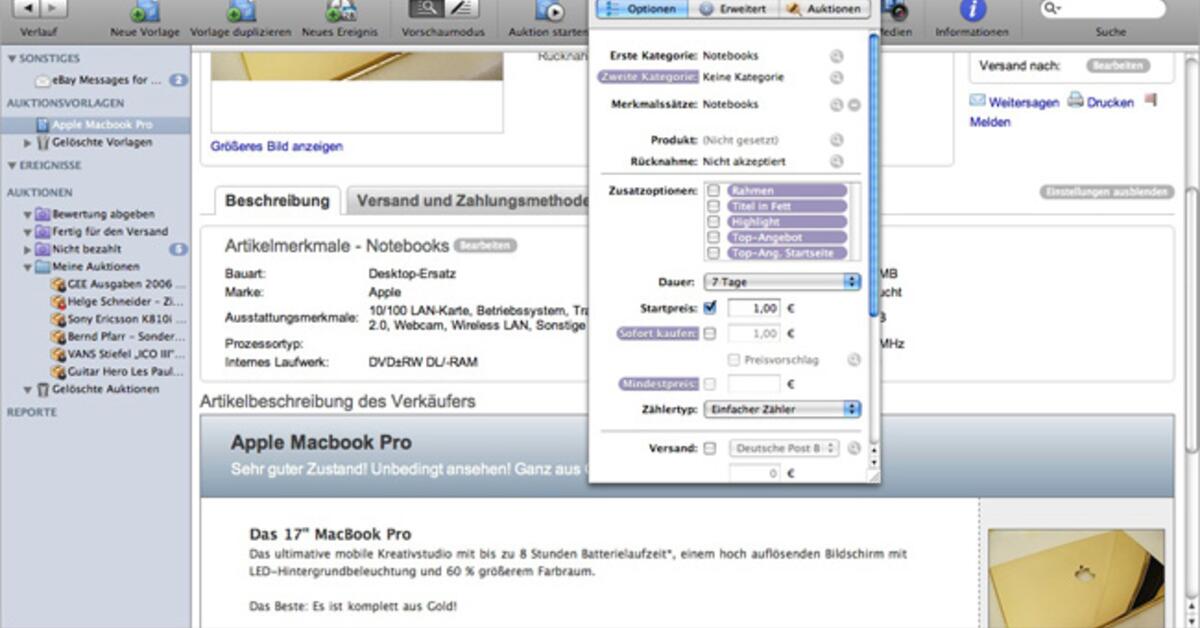
Task: Click the first Merkmalssätze round button
Action: click(836, 105)
